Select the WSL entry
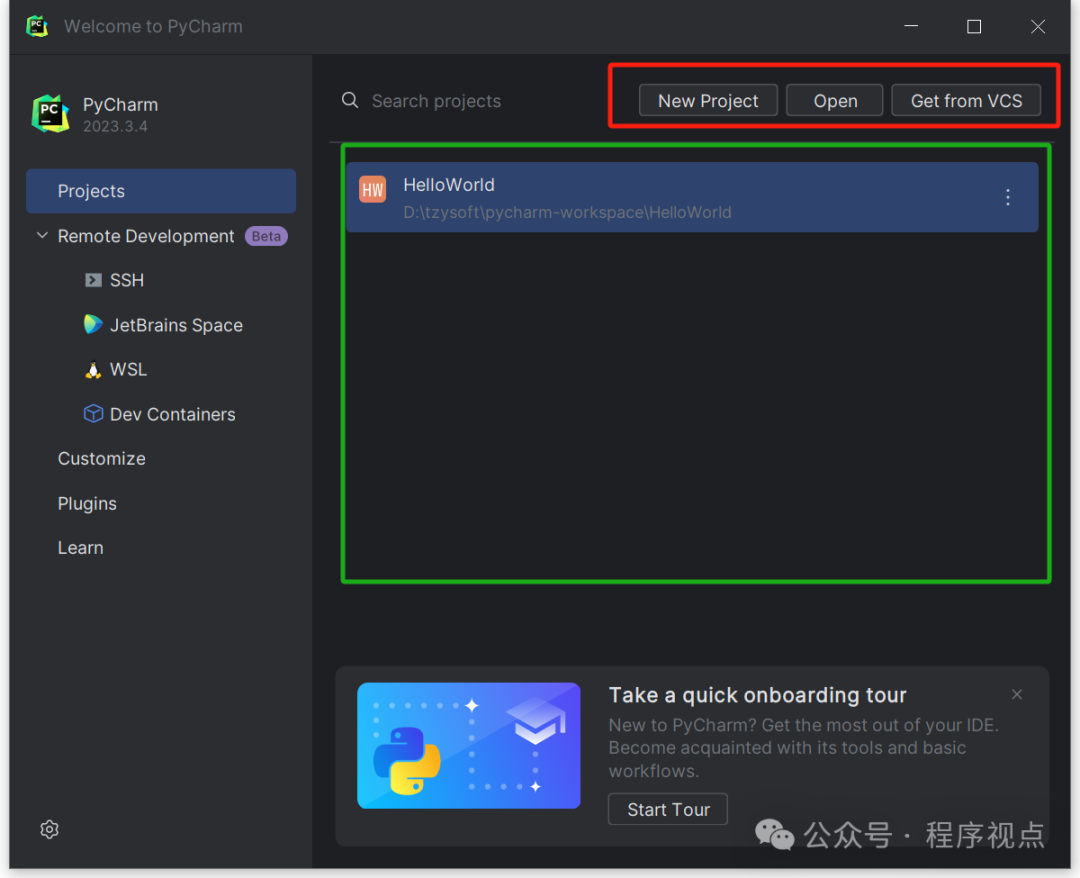The height and width of the screenshot is (878, 1080). click(x=129, y=370)
